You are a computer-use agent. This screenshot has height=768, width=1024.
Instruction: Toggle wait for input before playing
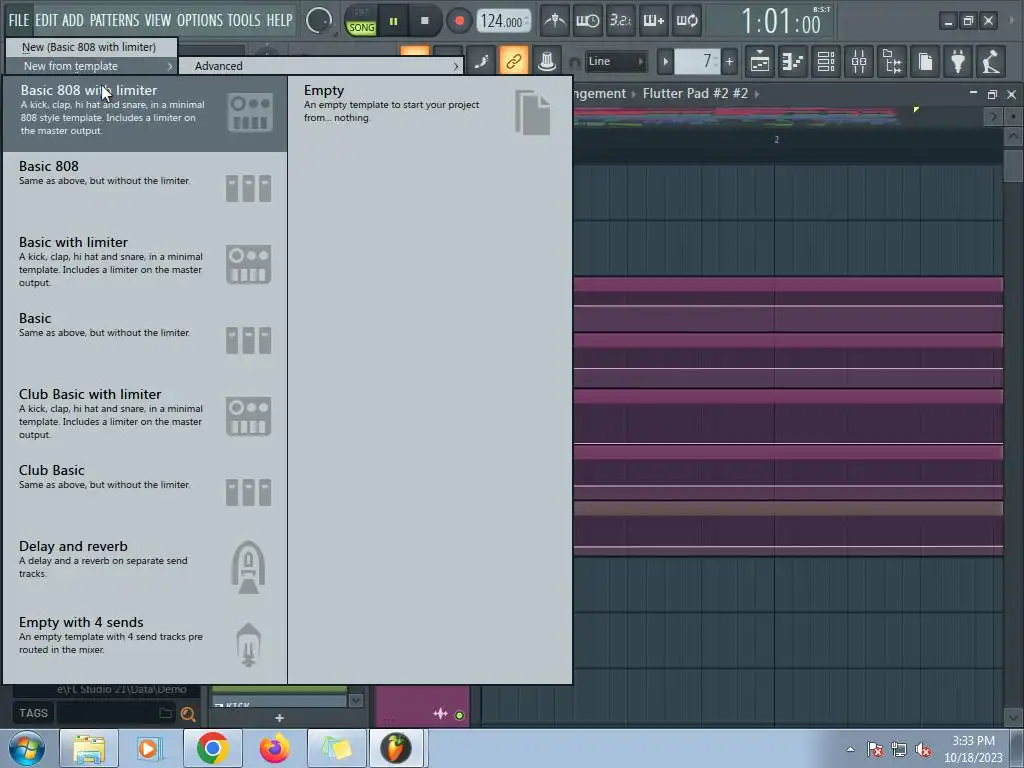588,21
